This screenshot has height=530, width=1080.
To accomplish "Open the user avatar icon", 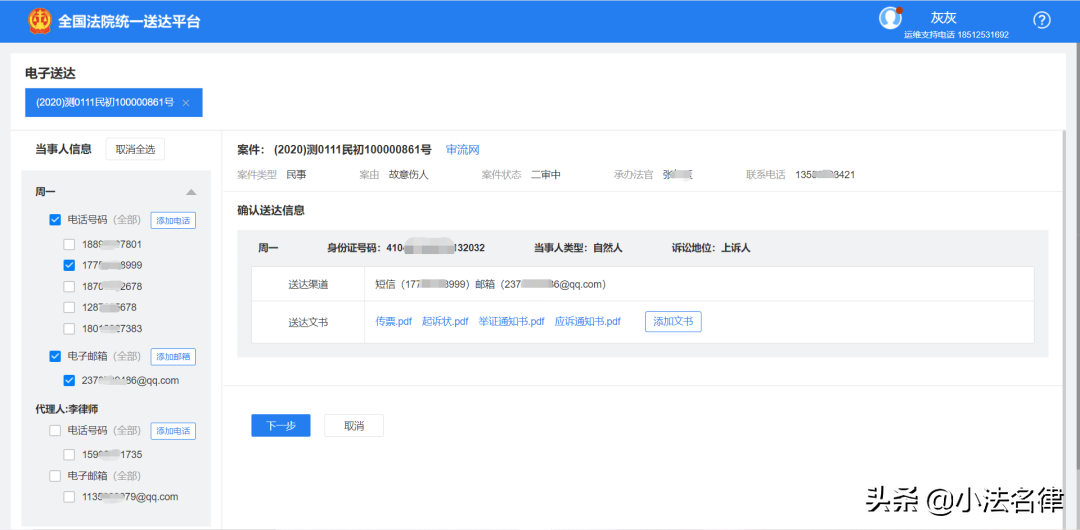I will point(890,19).
